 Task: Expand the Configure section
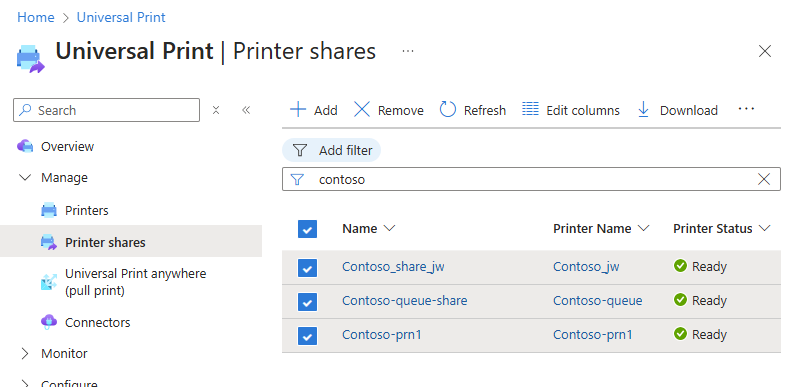25,383
